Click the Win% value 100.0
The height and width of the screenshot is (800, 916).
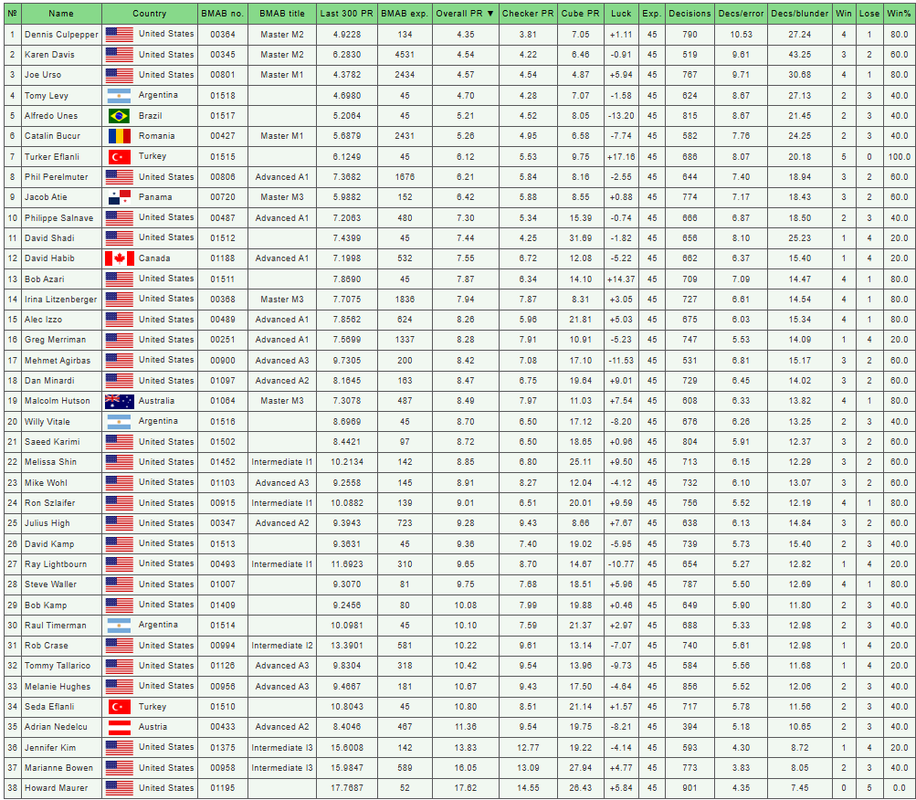[899, 157]
